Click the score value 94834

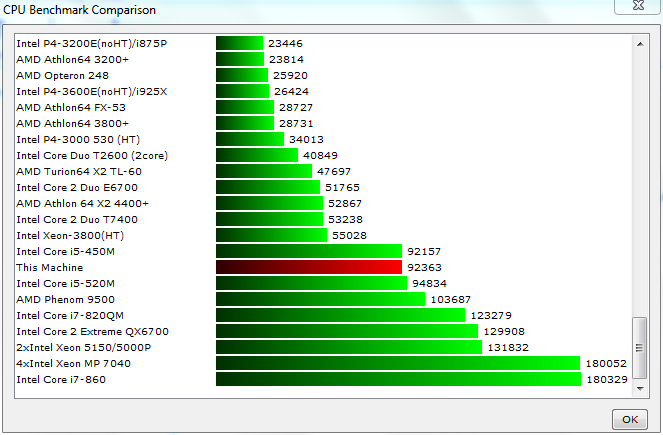429,284
